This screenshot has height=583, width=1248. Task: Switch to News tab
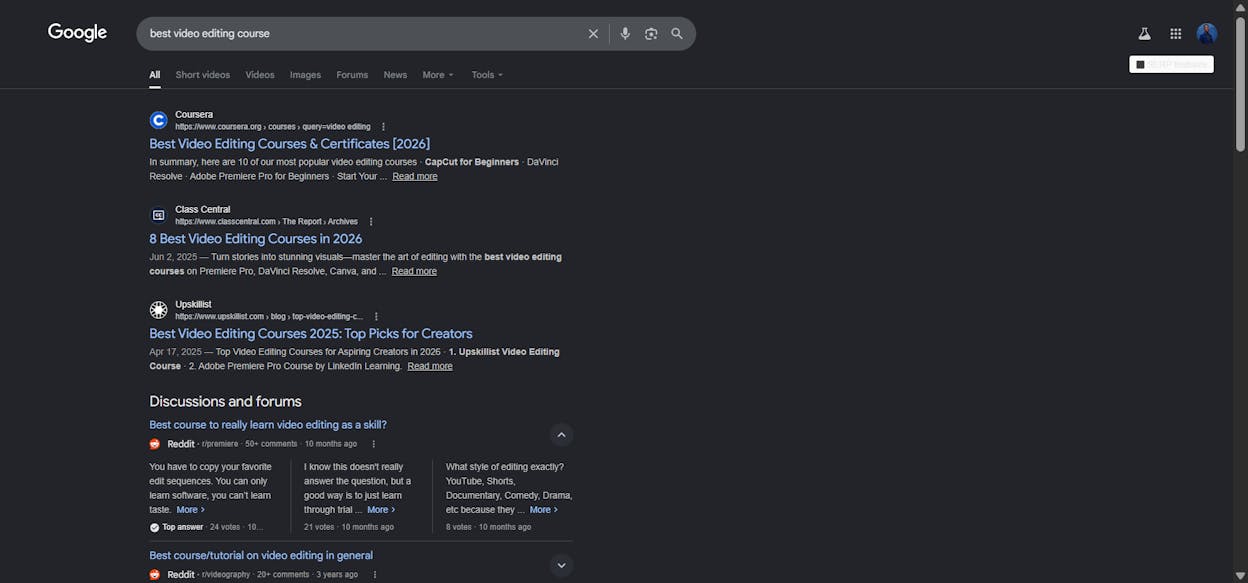click(395, 75)
